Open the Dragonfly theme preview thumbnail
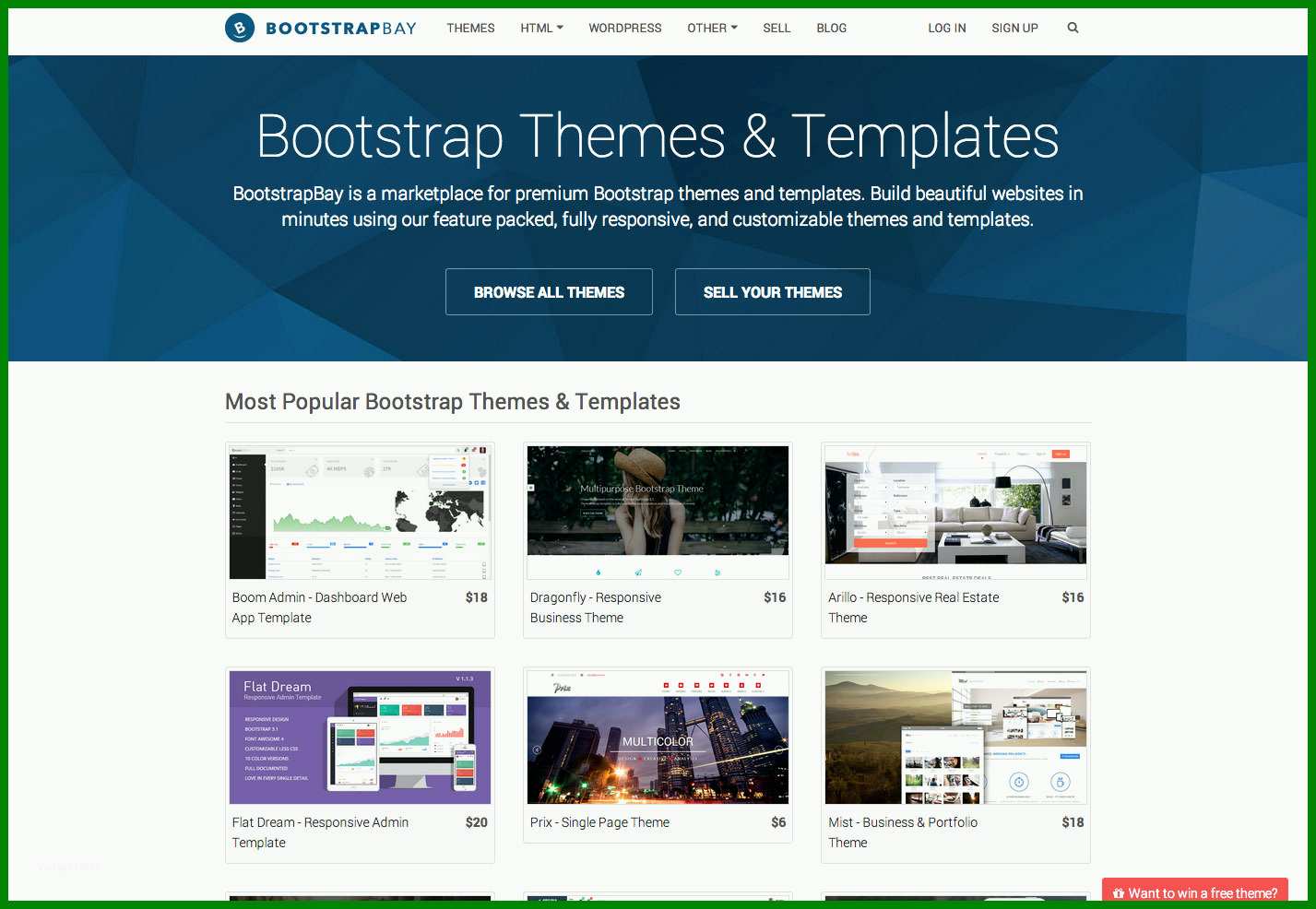 click(658, 513)
